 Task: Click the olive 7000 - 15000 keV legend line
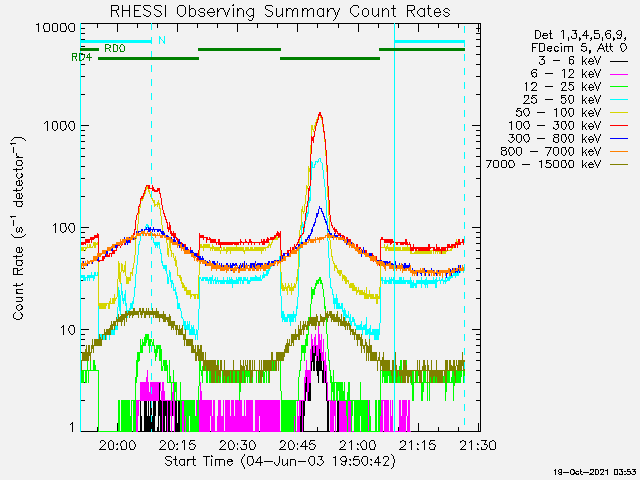point(619,165)
